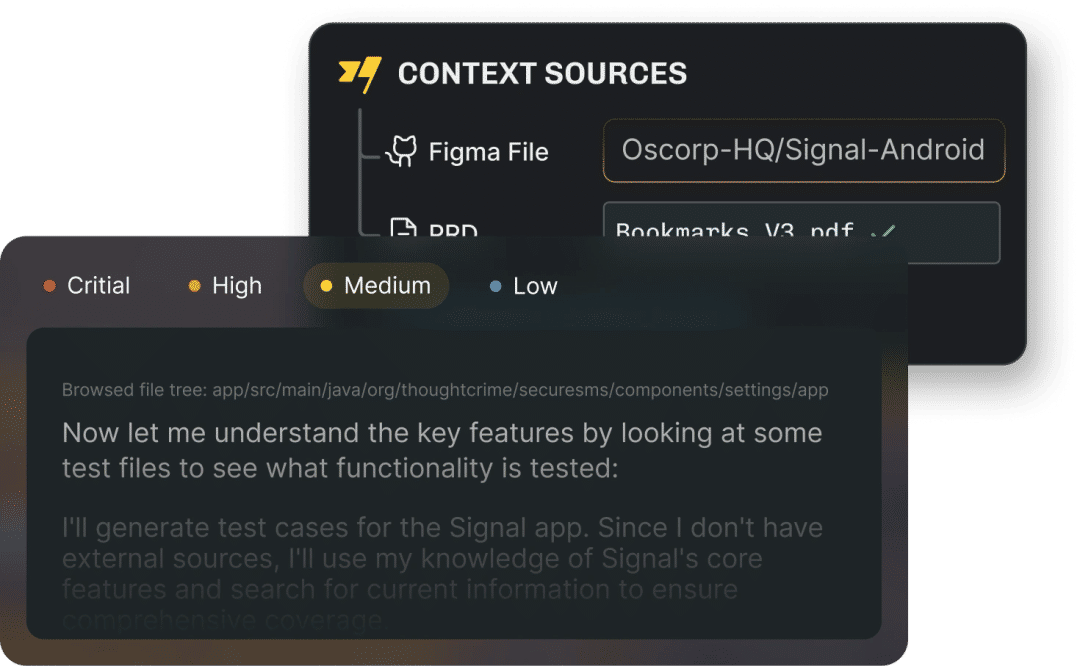The image size is (1080, 666).
Task: Open the browsed file tree path
Action: point(445,389)
